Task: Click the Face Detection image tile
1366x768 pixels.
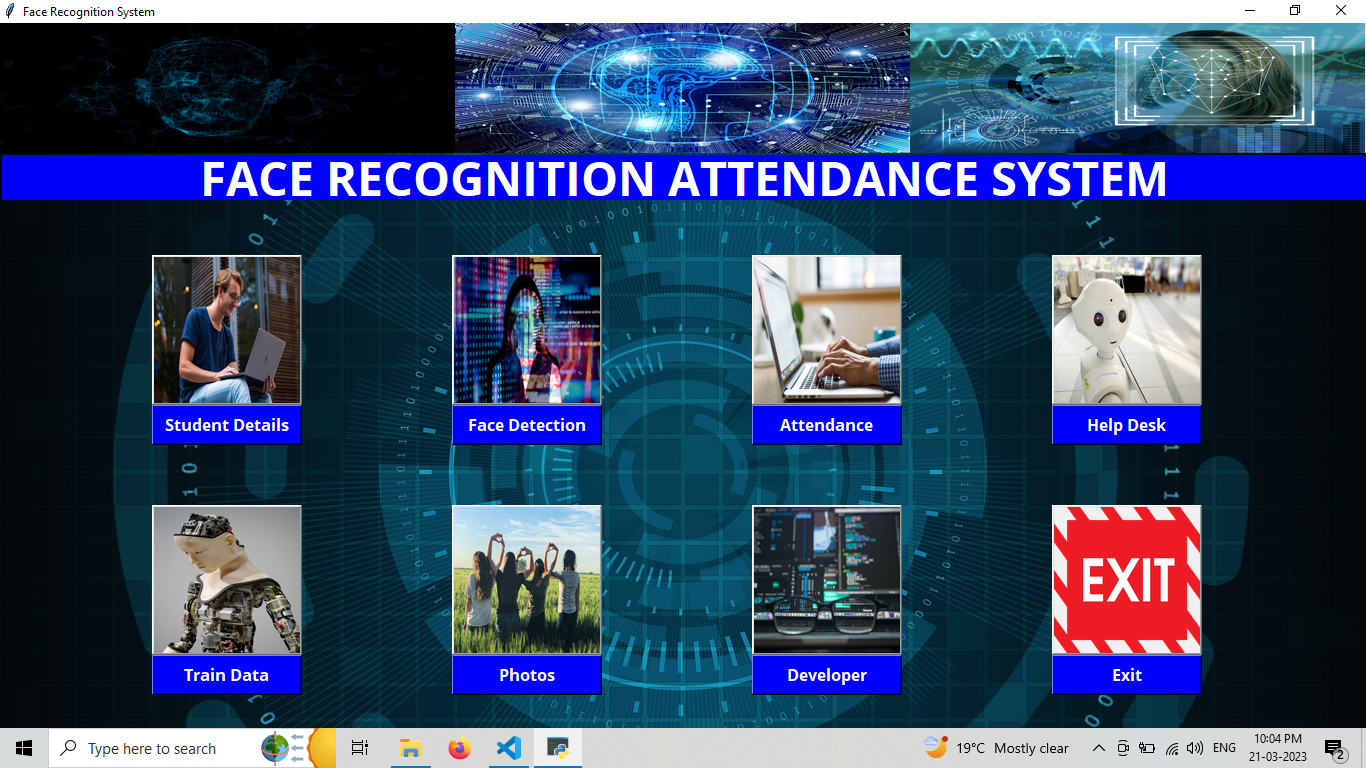Action: click(527, 330)
